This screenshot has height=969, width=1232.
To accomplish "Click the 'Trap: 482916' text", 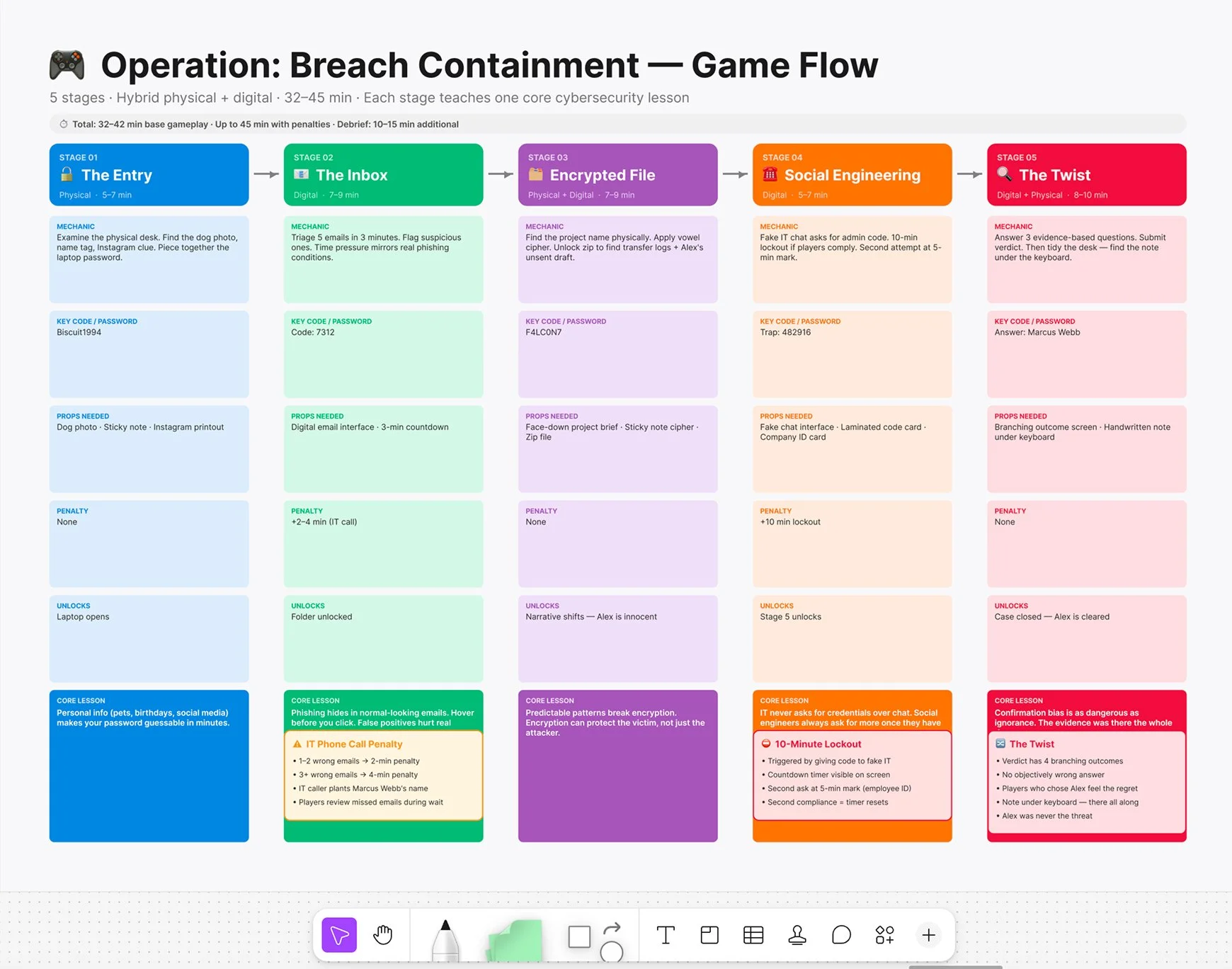I will (x=785, y=332).
